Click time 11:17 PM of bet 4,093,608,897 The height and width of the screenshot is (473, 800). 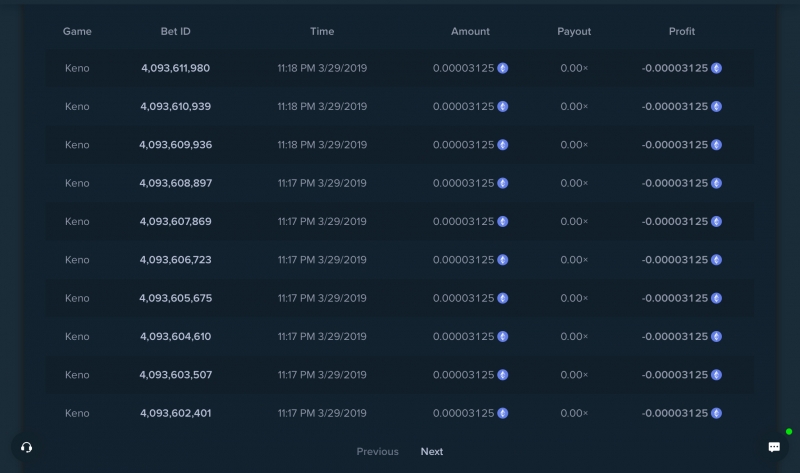coord(322,183)
